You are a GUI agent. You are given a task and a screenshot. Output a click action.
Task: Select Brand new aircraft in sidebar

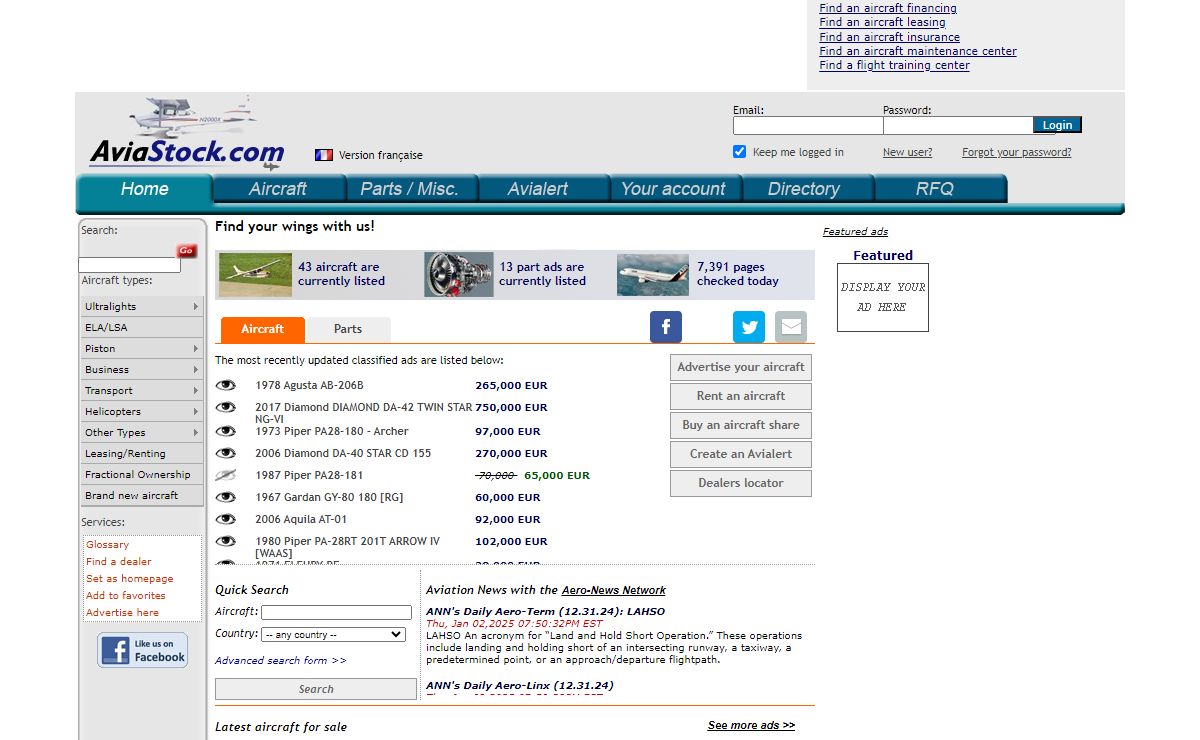(x=142, y=496)
